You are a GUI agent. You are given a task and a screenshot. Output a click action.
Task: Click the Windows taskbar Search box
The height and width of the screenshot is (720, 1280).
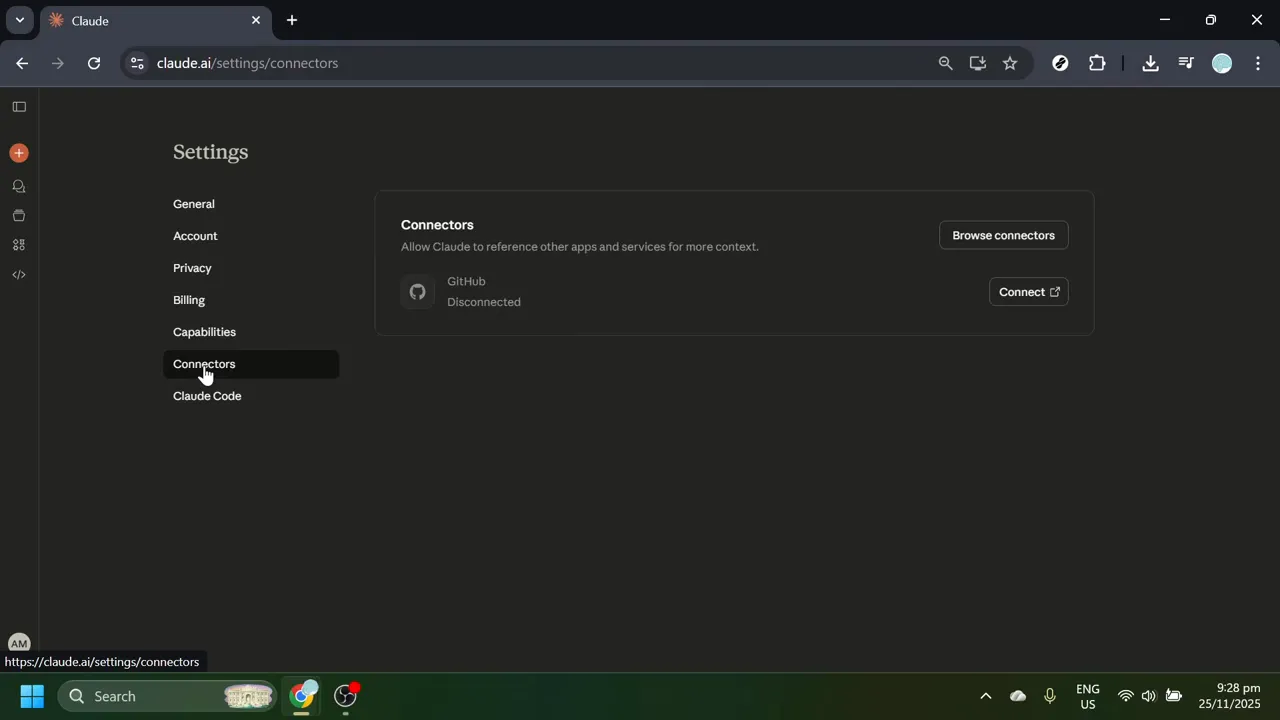click(x=167, y=696)
